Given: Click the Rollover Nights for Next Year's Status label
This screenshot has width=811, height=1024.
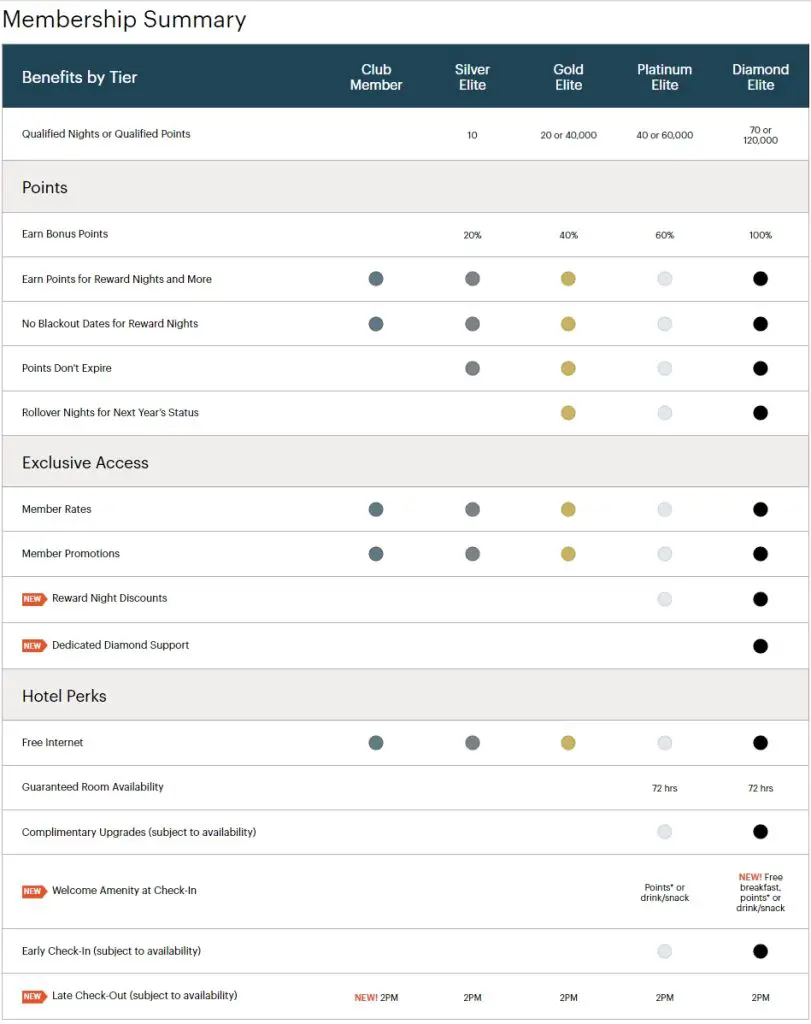Looking at the screenshot, I should coord(110,413).
